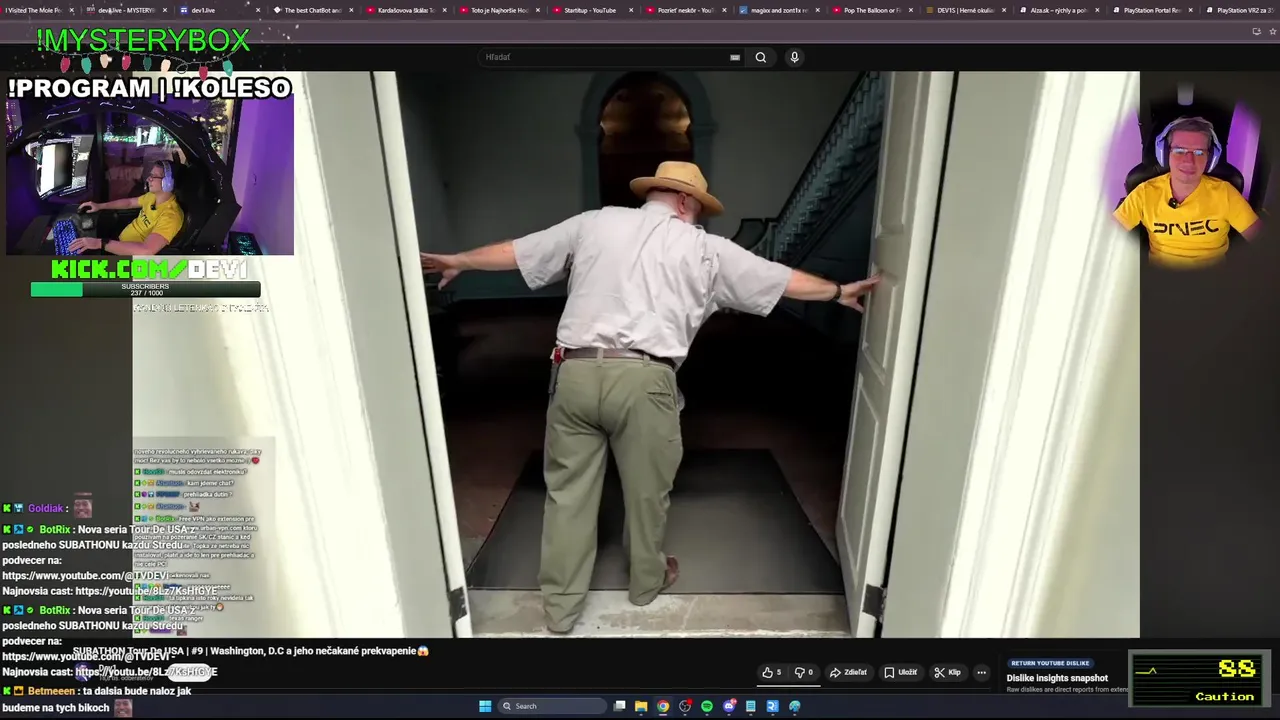Launch File Explorer from taskbar

point(642,706)
